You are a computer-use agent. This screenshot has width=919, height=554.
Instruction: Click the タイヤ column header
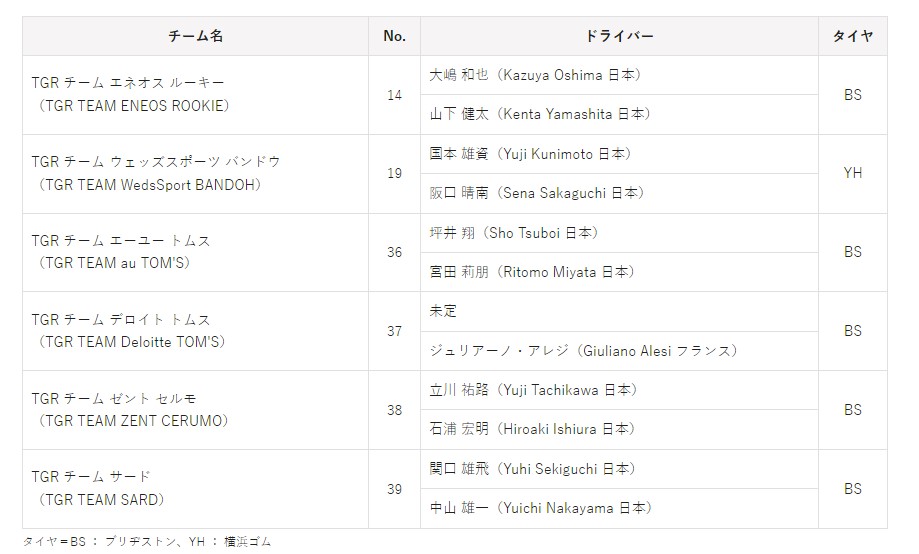coord(852,36)
